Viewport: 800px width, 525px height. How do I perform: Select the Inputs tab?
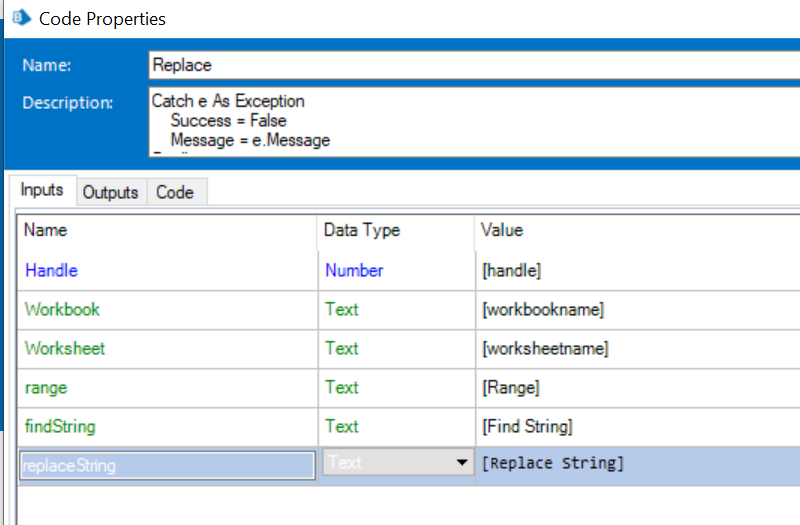click(42, 190)
